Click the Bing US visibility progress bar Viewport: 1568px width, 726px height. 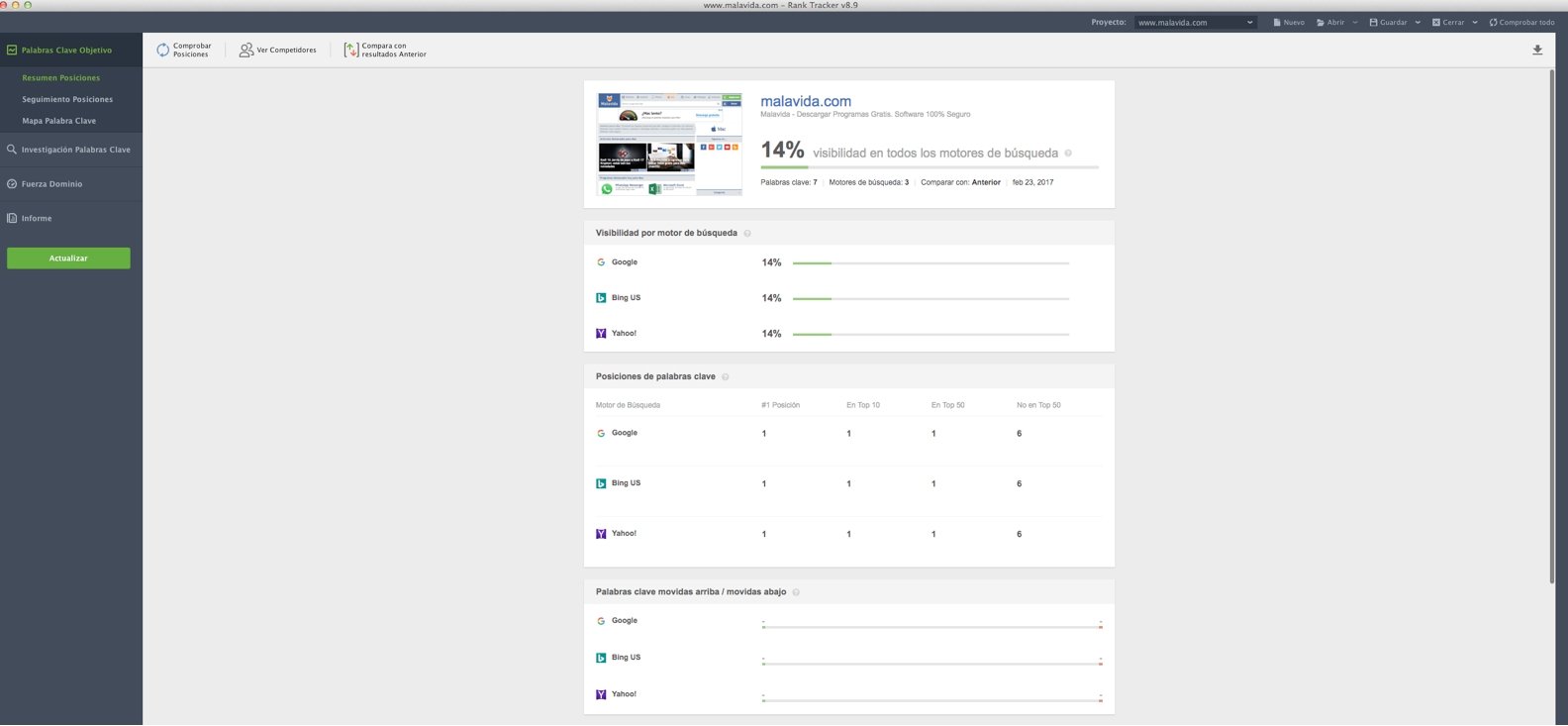931,299
